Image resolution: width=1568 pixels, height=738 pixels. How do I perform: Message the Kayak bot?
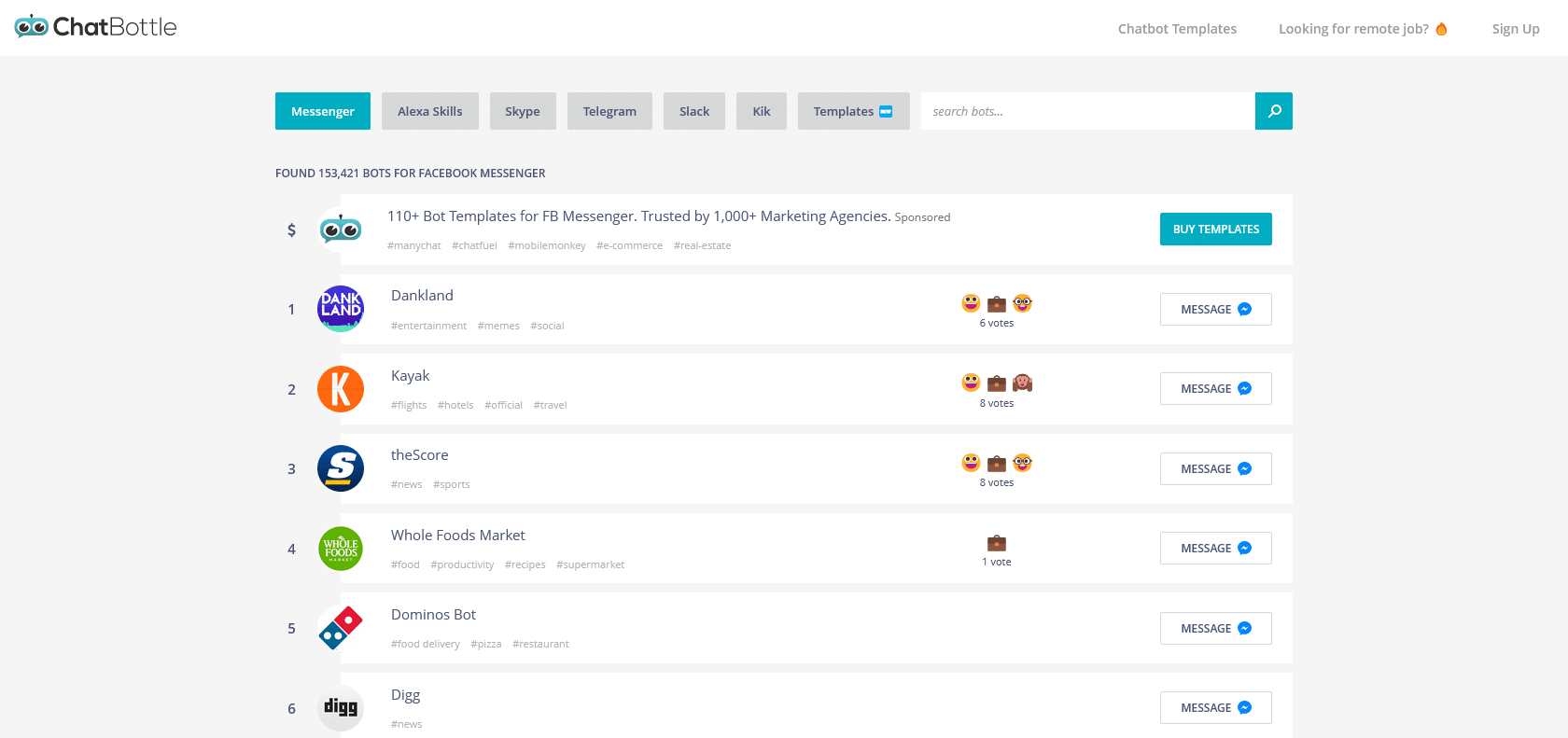pyautogui.click(x=1216, y=389)
